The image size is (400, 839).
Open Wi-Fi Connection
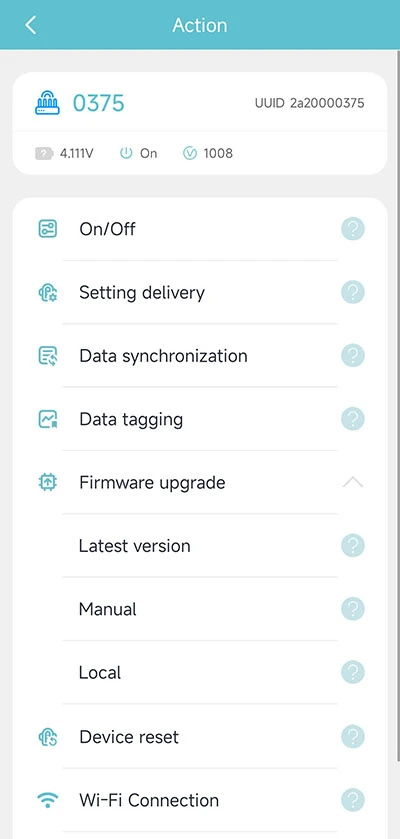[200, 800]
